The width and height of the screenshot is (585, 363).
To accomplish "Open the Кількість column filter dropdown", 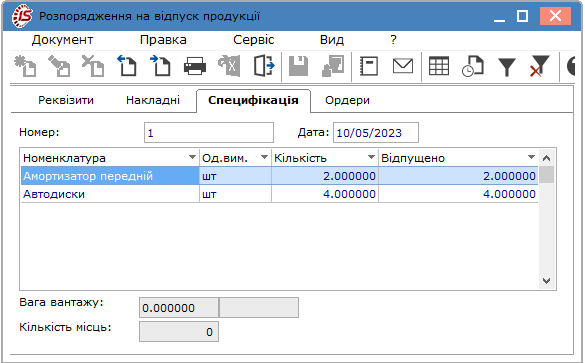I will pyautogui.click(x=371, y=157).
